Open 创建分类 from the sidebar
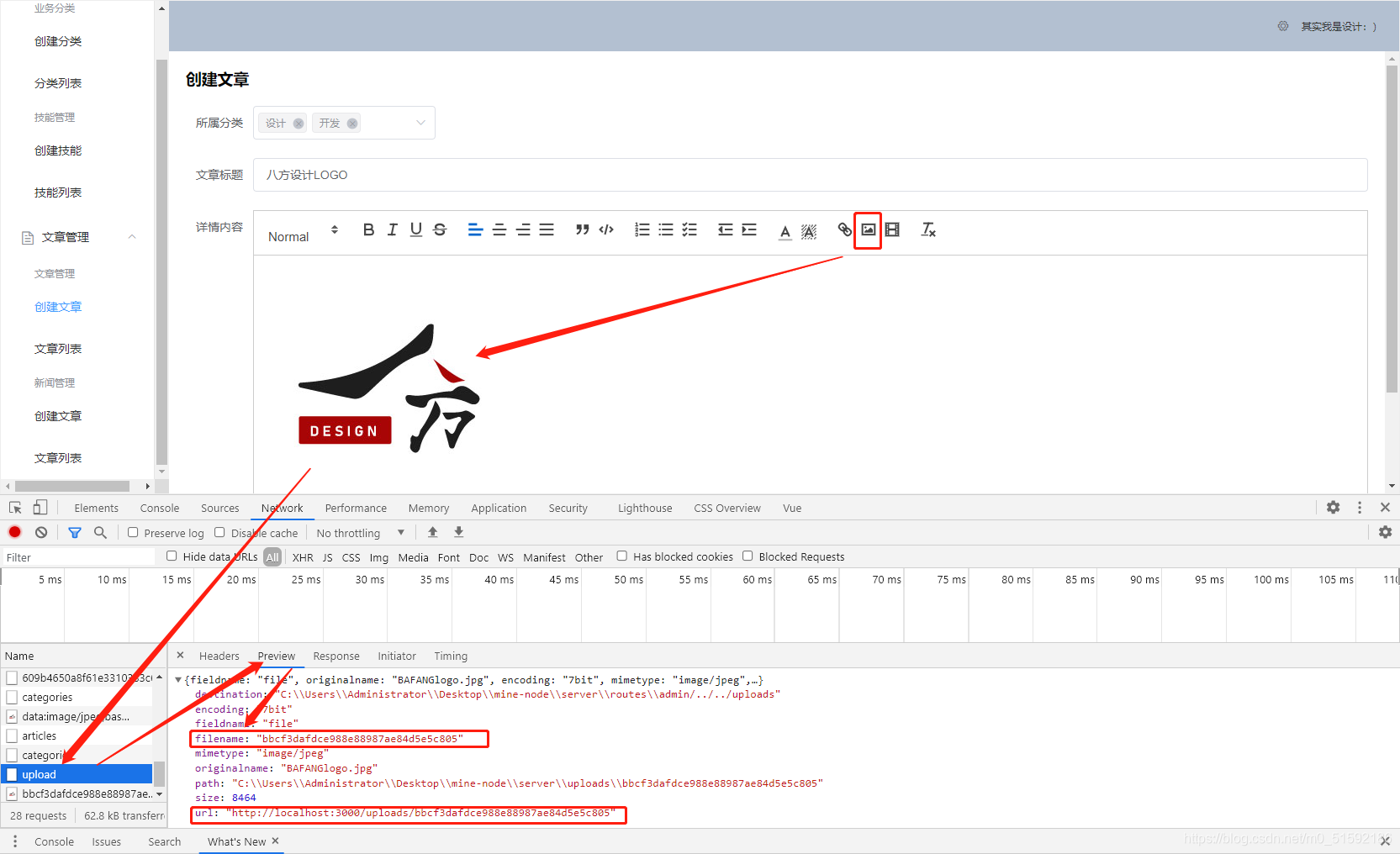The image size is (1400, 854). point(57,40)
